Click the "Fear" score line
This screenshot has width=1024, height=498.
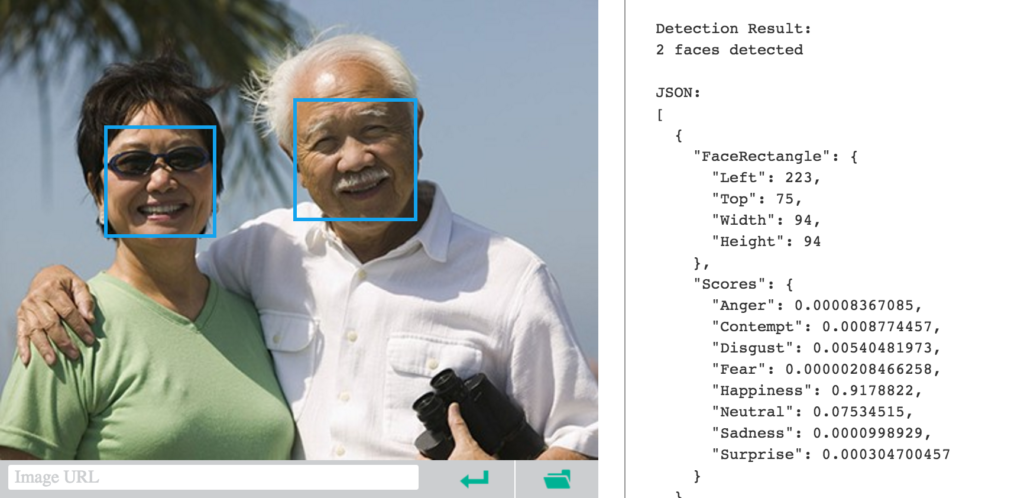click(826, 369)
